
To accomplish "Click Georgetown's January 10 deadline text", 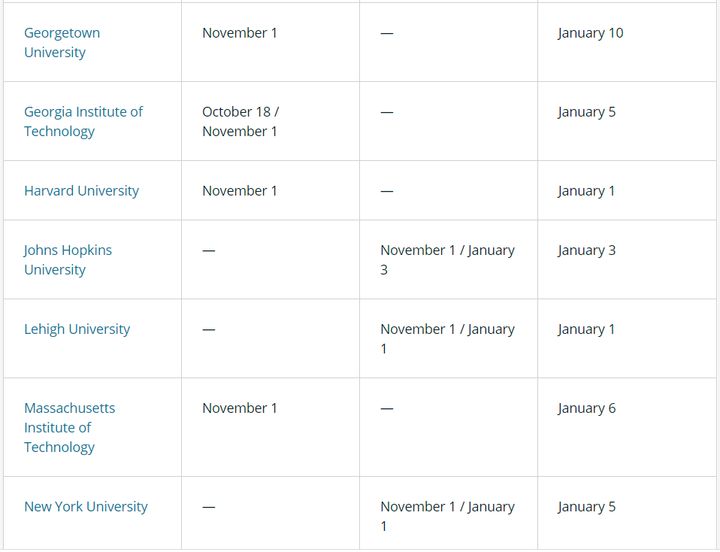I will [590, 33].
